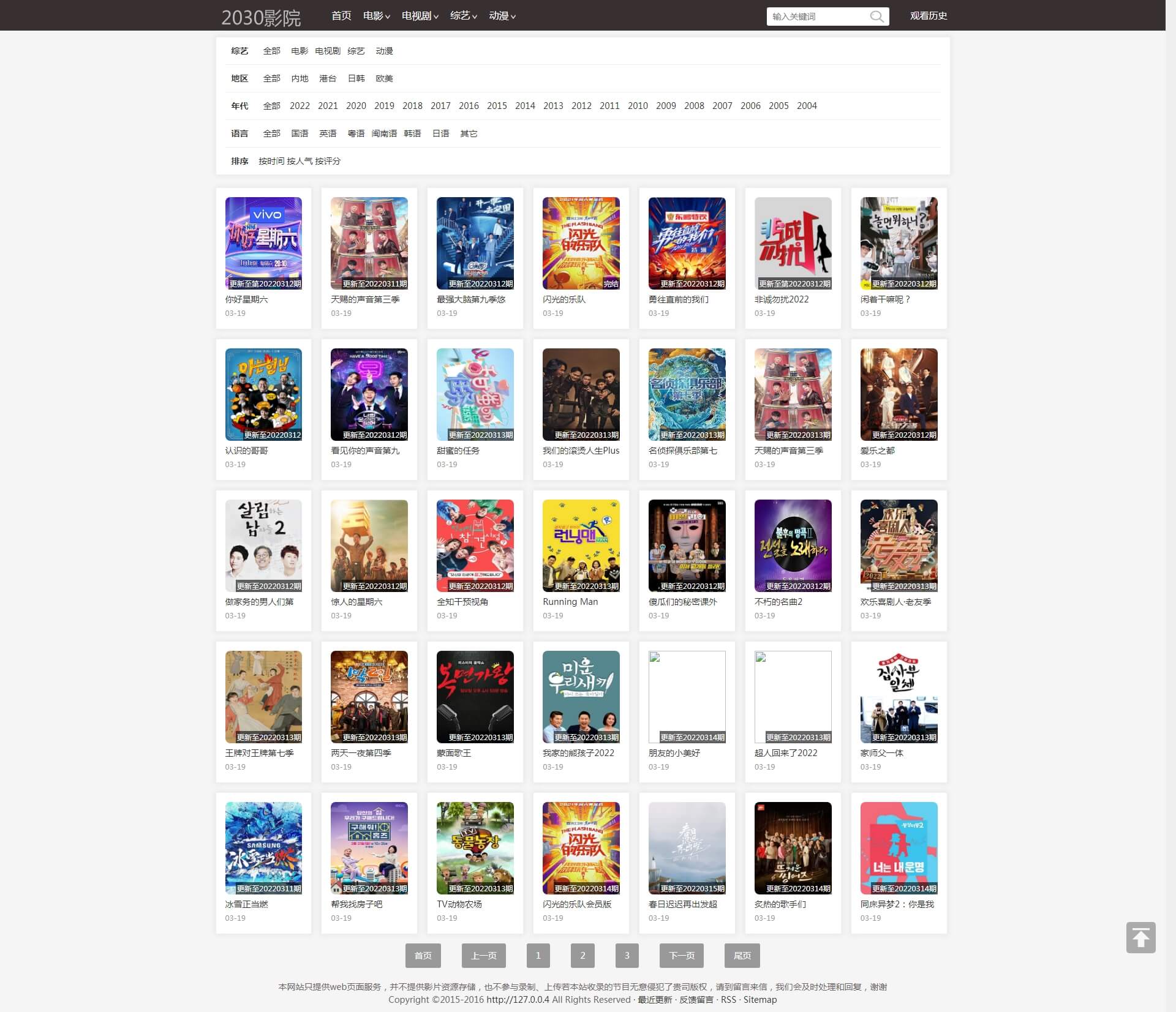Click the 闪光的乐队 show thumbnail icon
Image resolution: width=1176 pixels, height=1012 pixels.
pyautogui.click(x=580, y=243)
